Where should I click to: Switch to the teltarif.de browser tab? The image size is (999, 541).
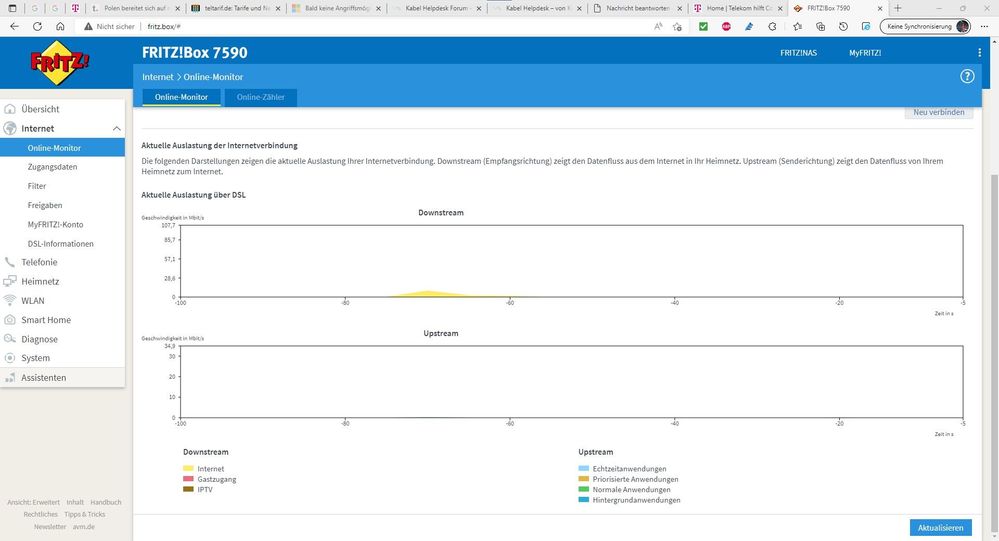click(236, 8)
